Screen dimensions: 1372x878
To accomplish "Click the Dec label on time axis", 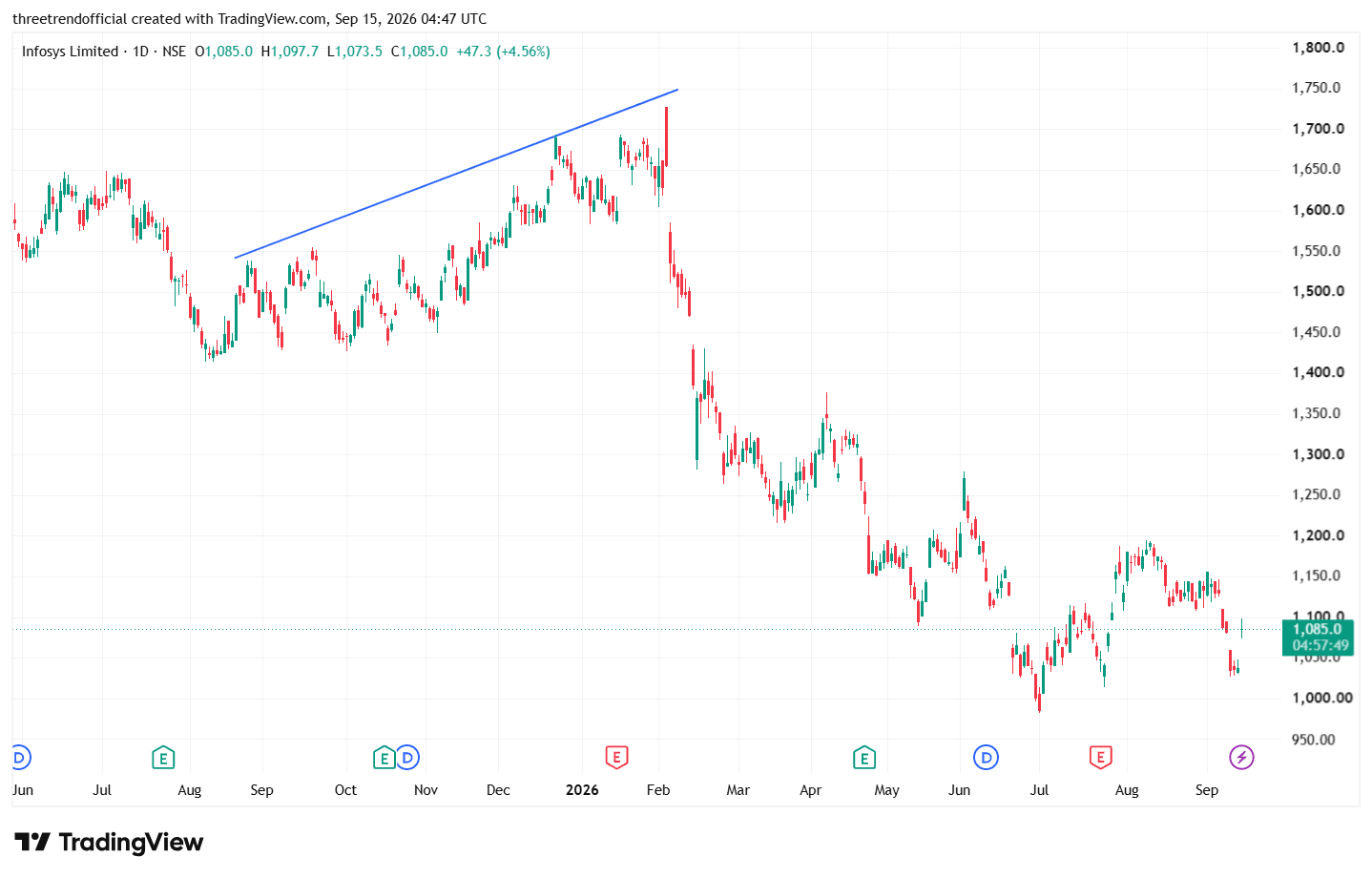I will point(498,790).
